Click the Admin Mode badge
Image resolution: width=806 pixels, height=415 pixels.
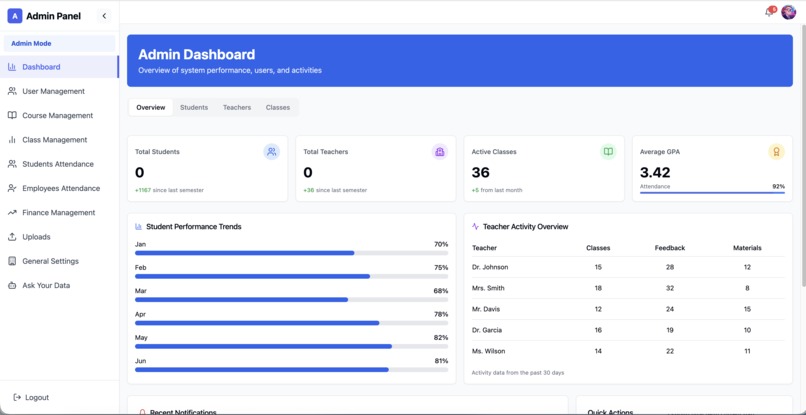pos(59,44)
